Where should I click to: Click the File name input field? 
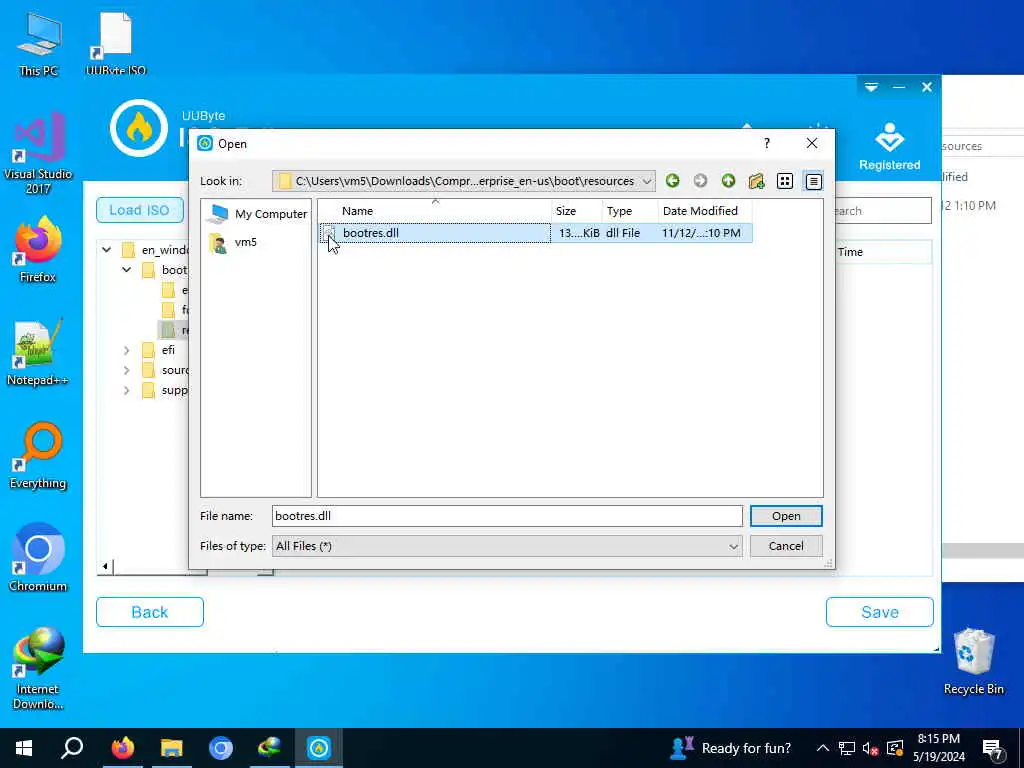click(x=507, y=516)
